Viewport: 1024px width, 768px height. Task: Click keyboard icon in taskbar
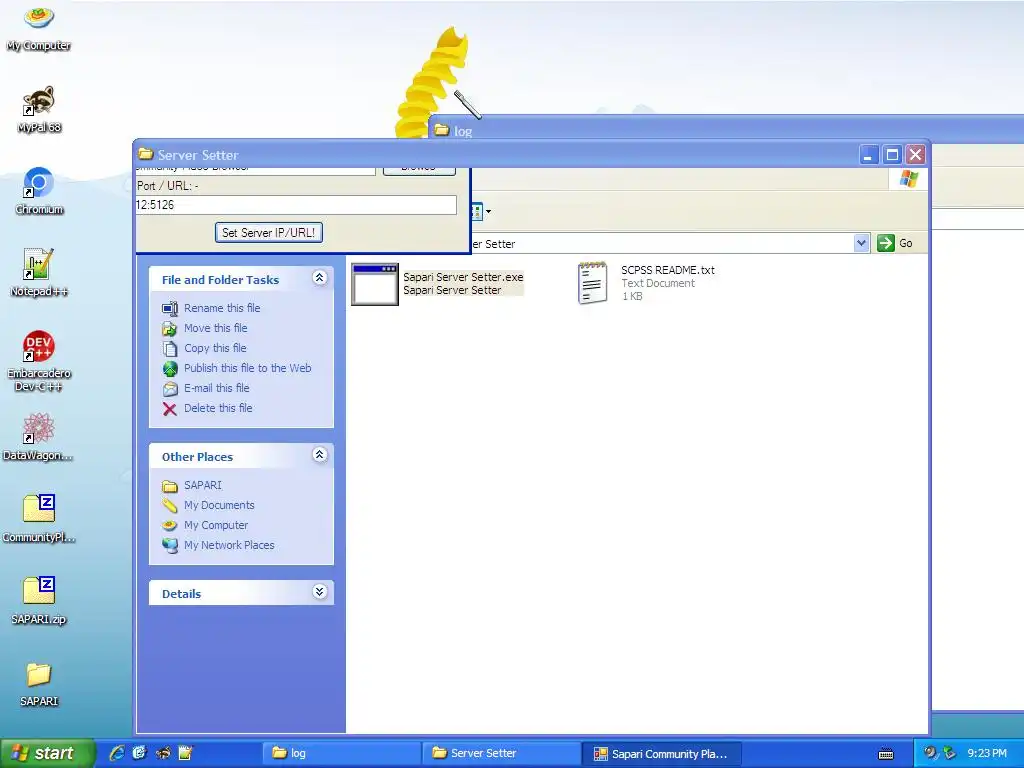886,754
